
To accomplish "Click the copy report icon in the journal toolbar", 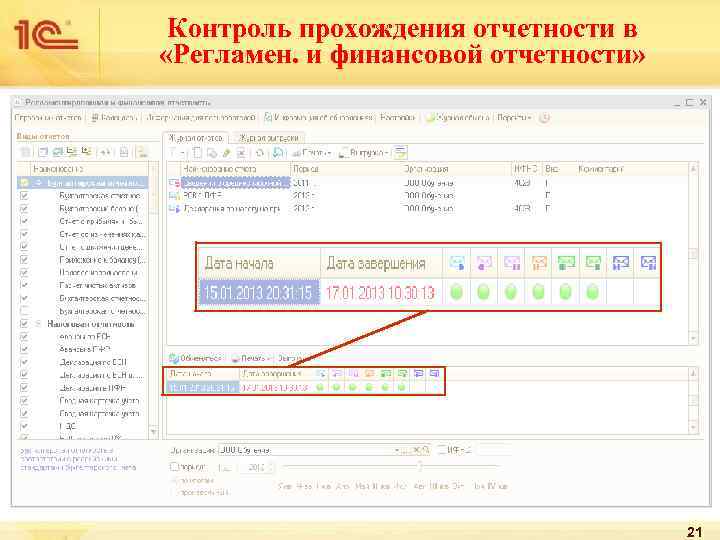I will (212, 152).
